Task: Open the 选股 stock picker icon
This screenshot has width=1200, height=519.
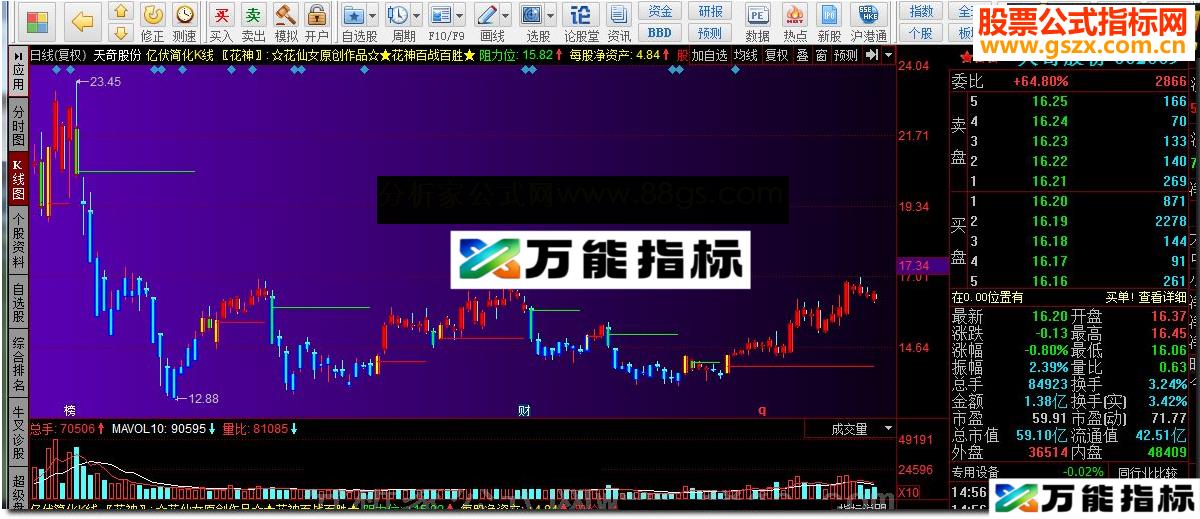Action: [531, 15]
